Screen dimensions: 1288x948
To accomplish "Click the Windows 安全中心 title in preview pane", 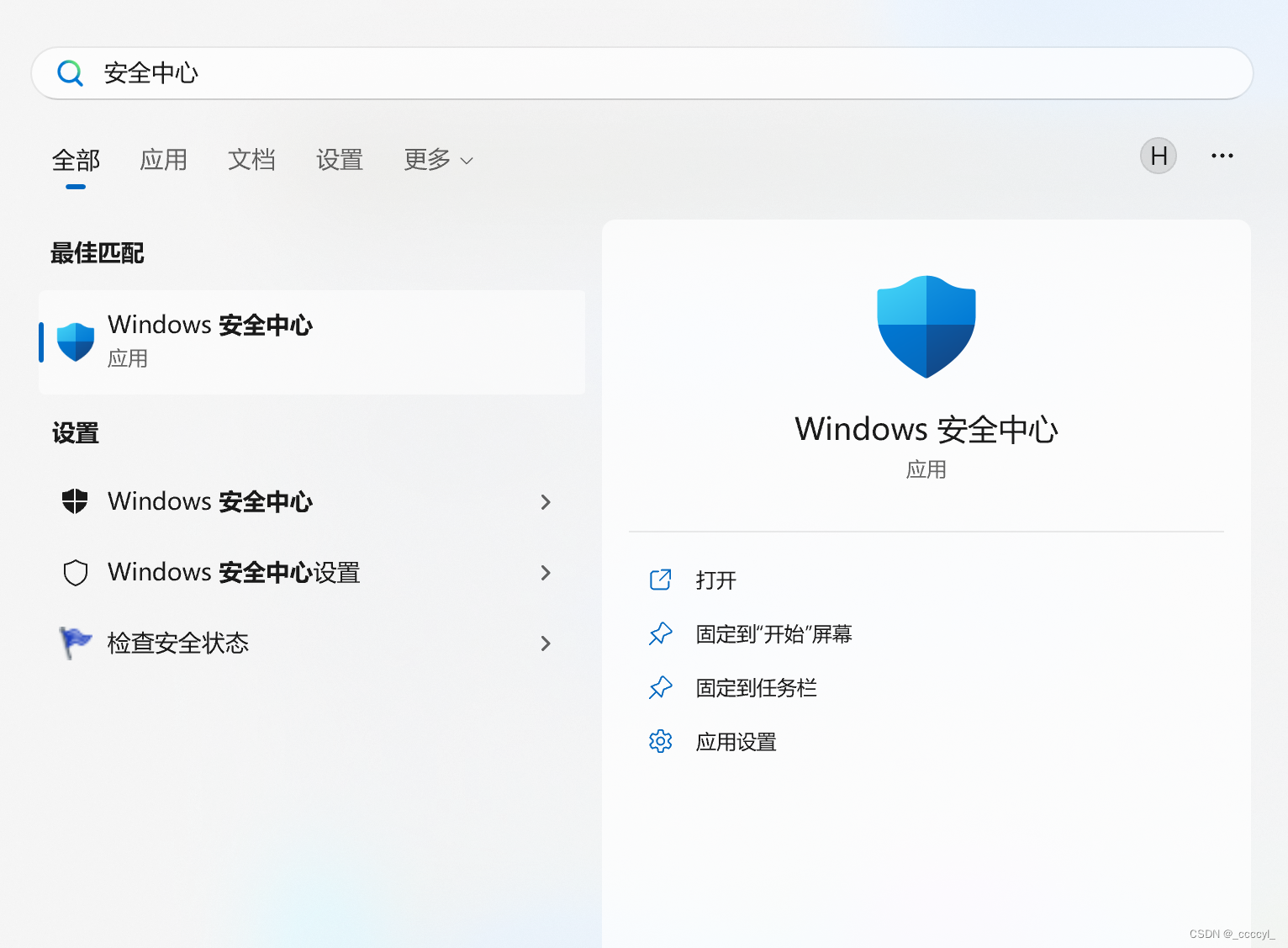I will (926, 429).
